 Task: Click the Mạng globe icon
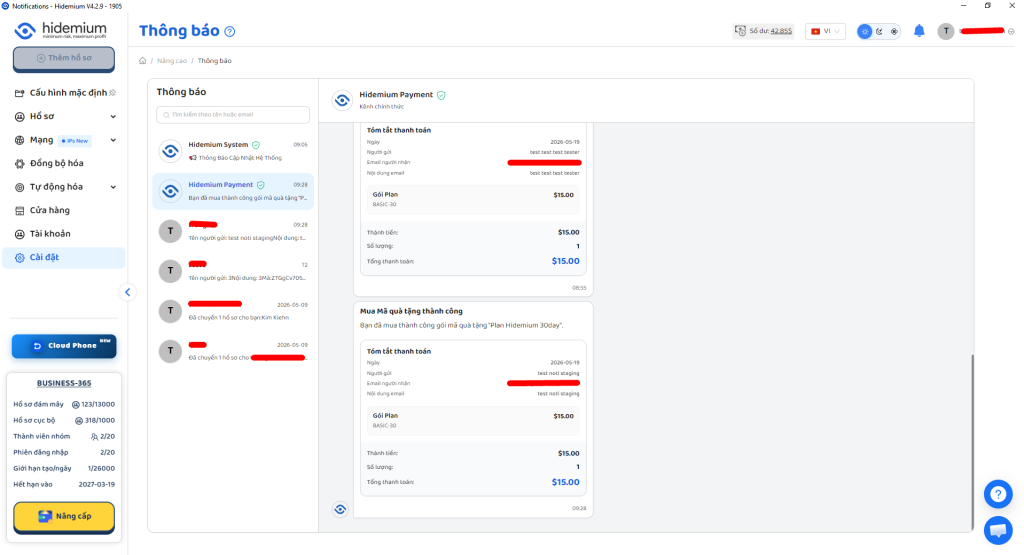click(x=20, y=140)
